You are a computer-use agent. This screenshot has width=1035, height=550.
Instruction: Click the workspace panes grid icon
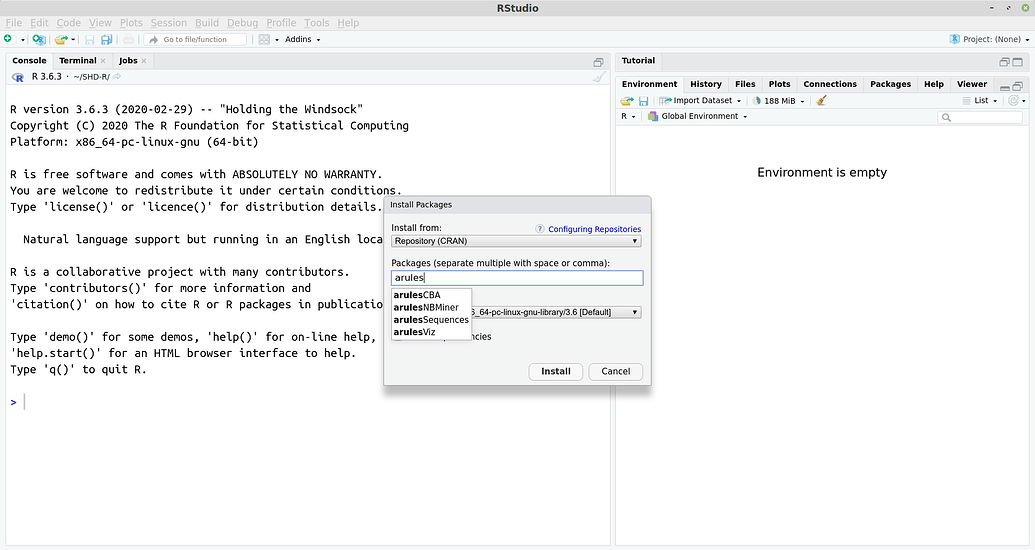264,40
